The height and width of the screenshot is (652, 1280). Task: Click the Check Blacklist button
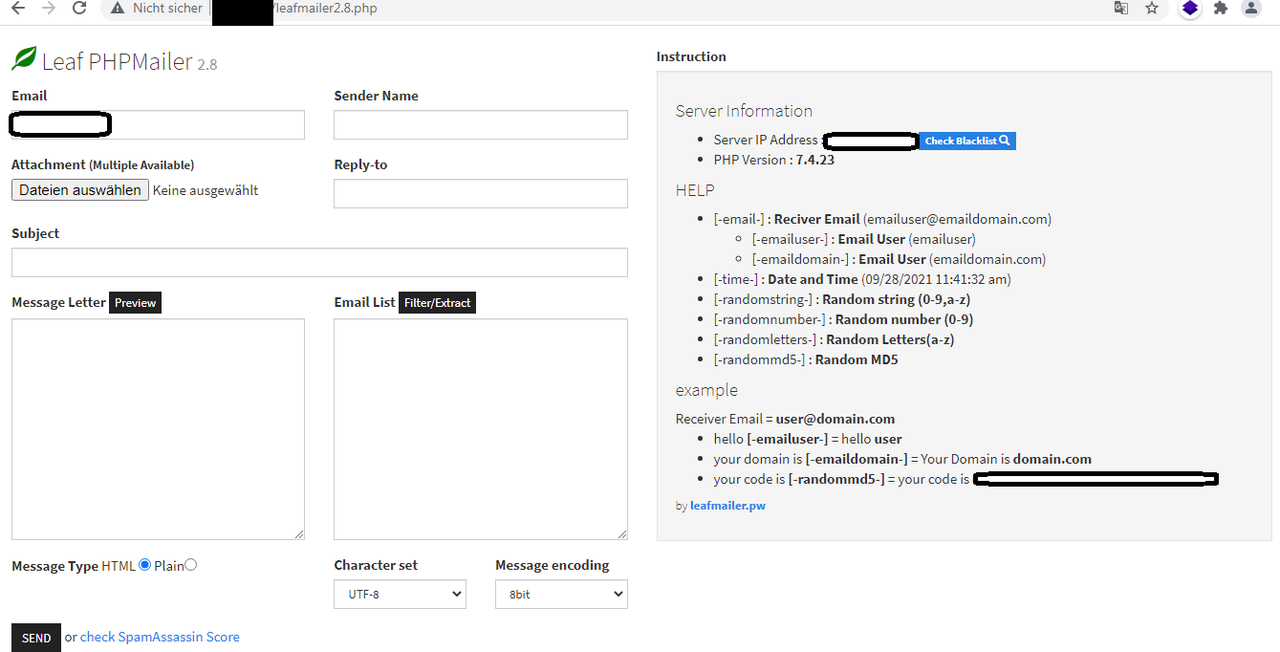click(x=968, y=141)
